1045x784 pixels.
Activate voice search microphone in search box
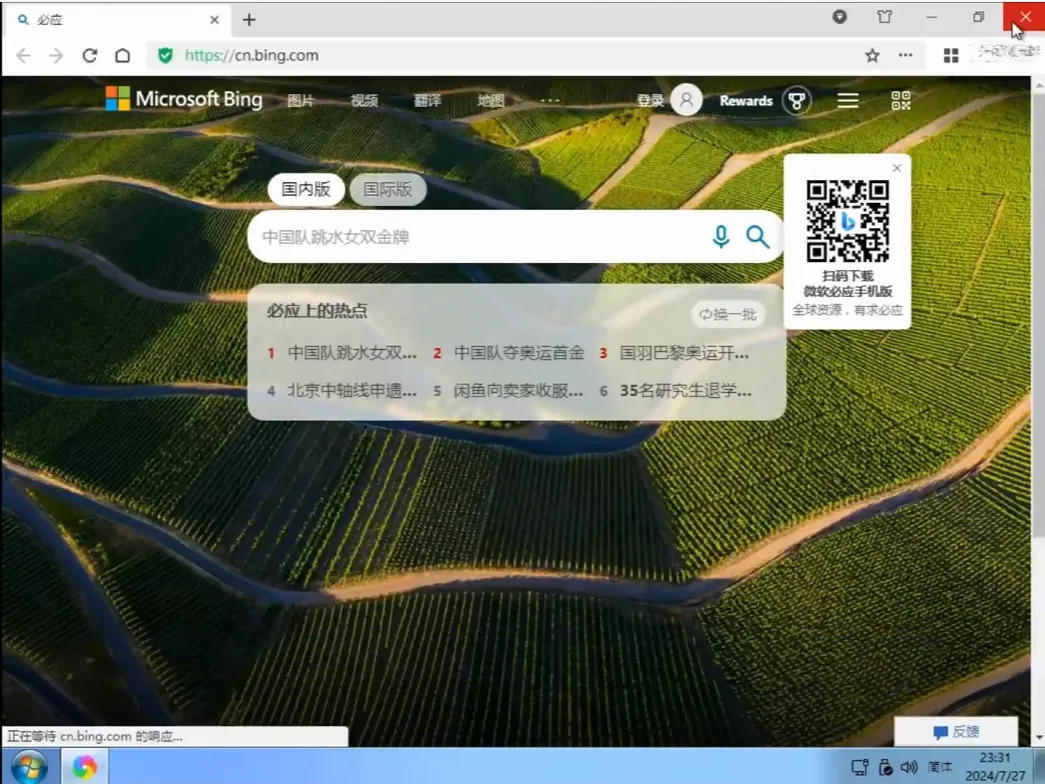[720, 237]
